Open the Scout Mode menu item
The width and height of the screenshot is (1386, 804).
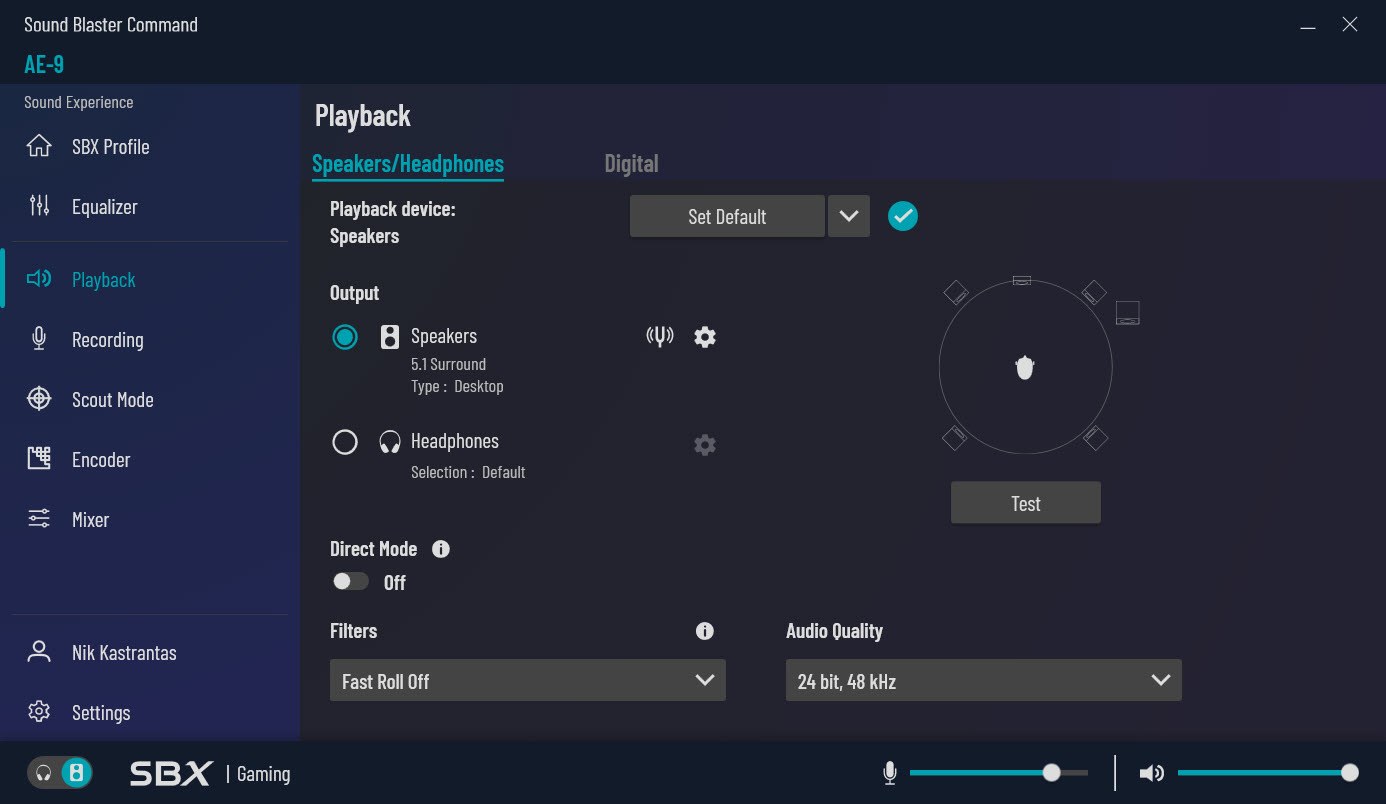click(113, 400)
